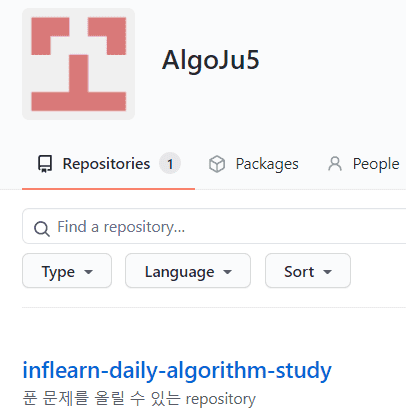Expand the Type filter dropdown
The width and height of the screenshot is (406, 416).
click(67, 271)
